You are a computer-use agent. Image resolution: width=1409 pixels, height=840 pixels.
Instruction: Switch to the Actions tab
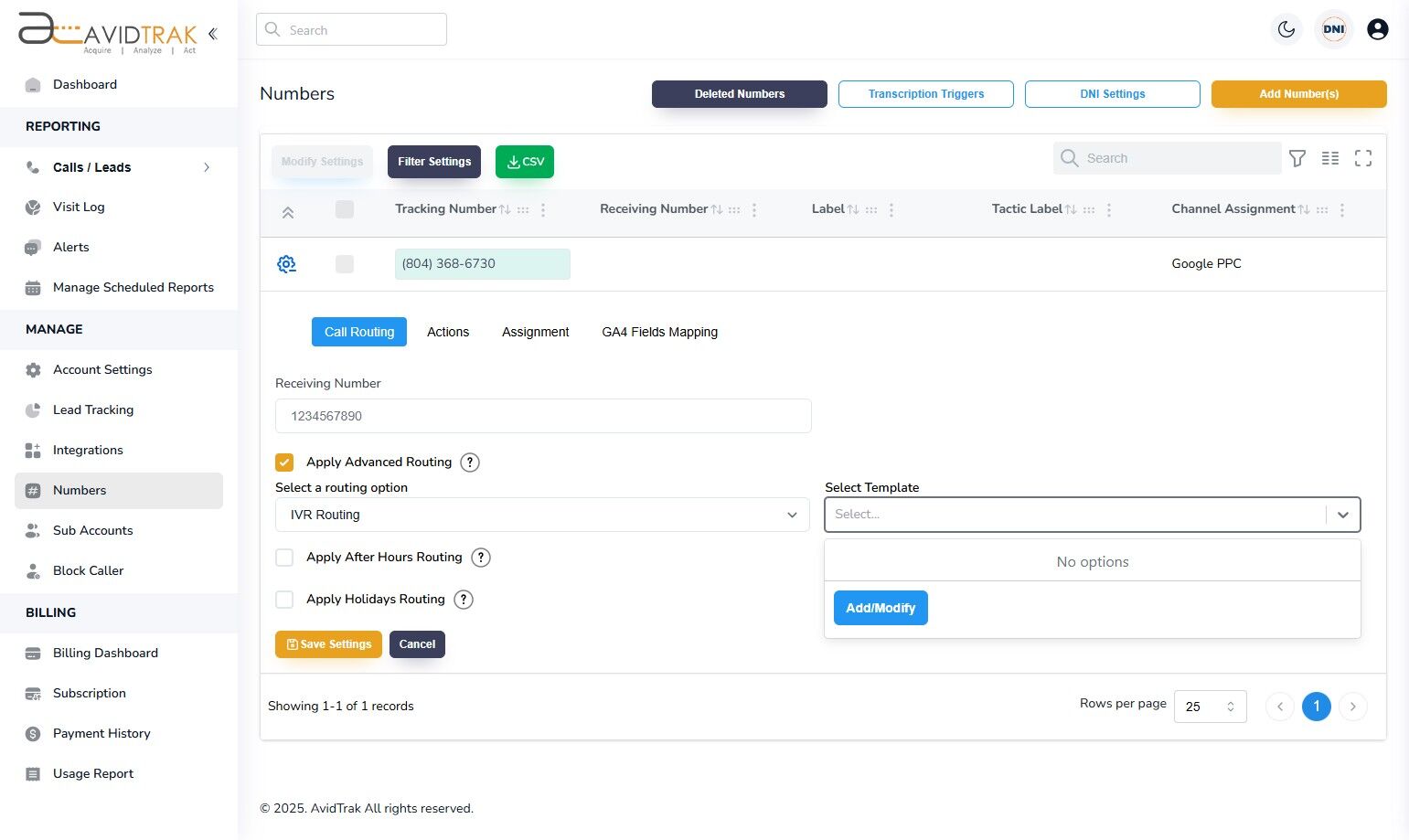(x=448, y=332)
